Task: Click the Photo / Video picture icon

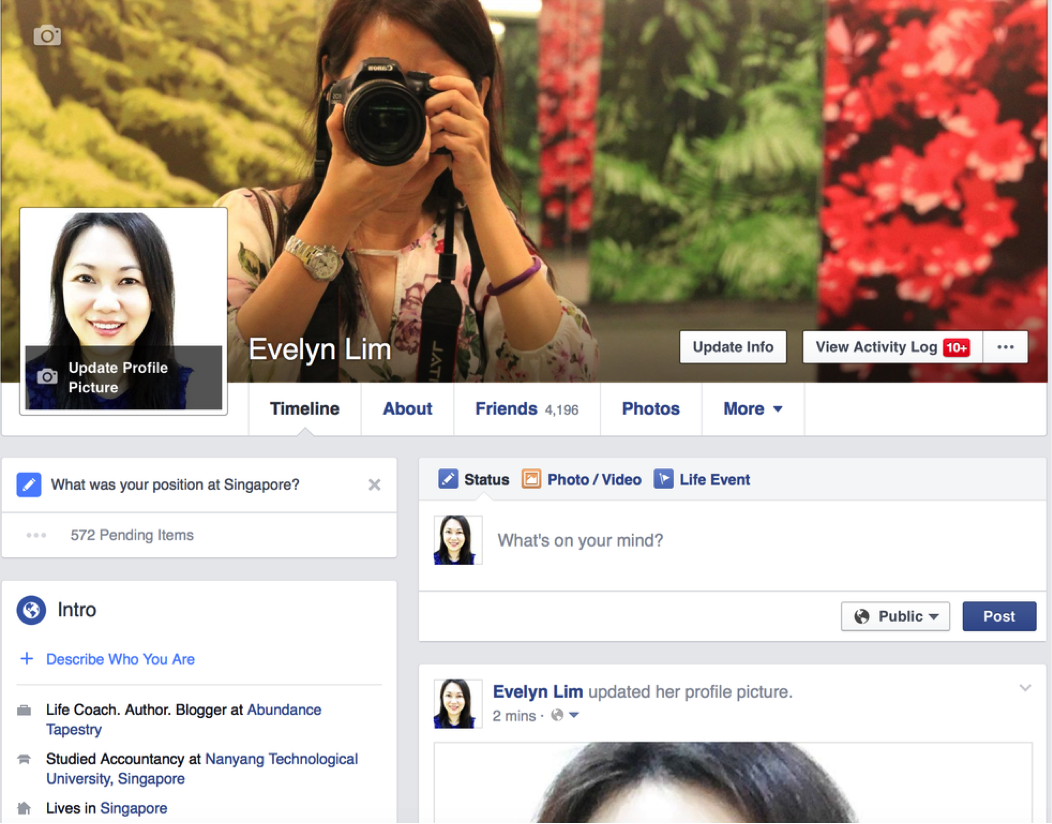Action: coord(531,479)
